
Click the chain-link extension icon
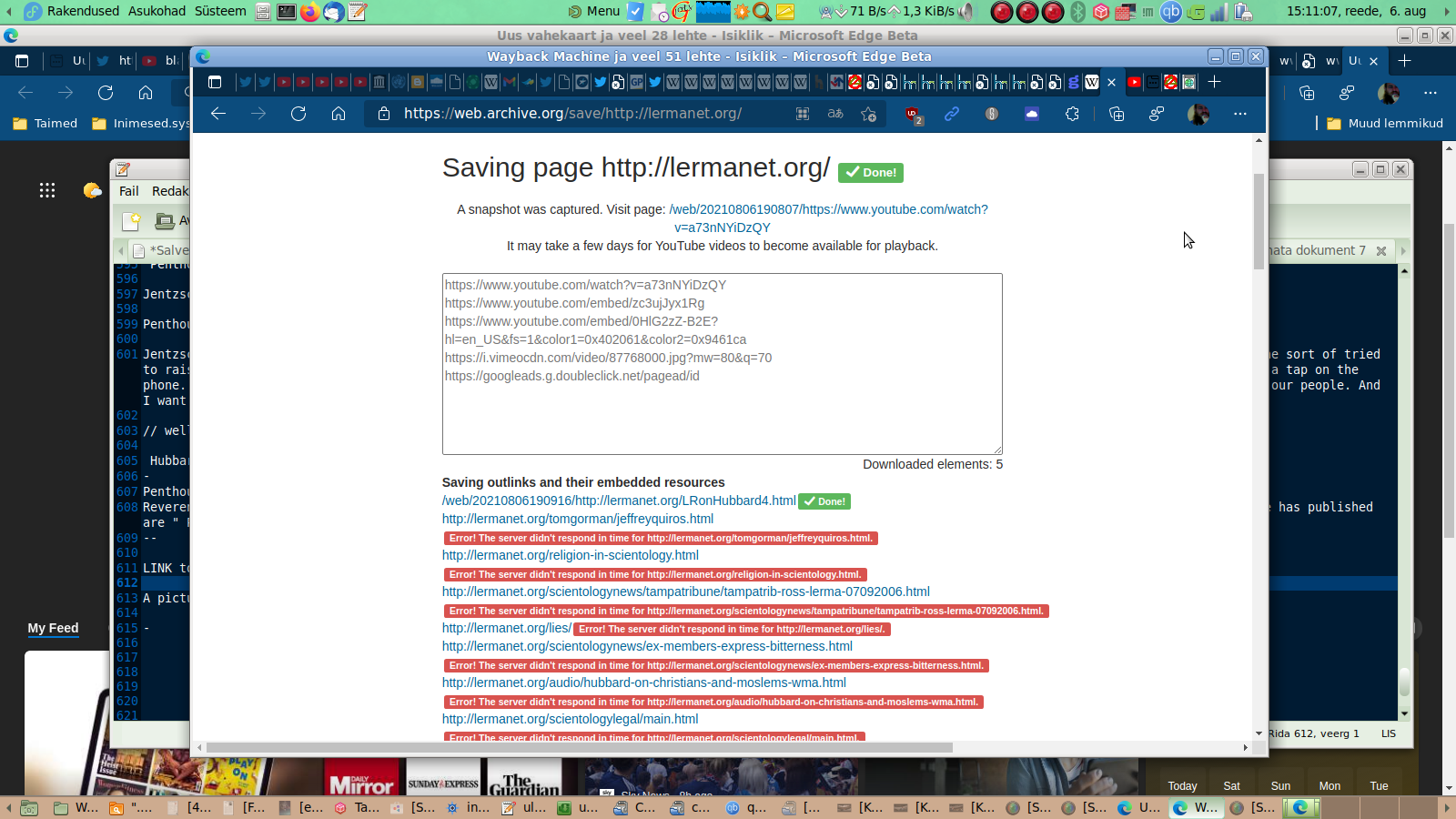pyautogui.click(x=952, y=114)
